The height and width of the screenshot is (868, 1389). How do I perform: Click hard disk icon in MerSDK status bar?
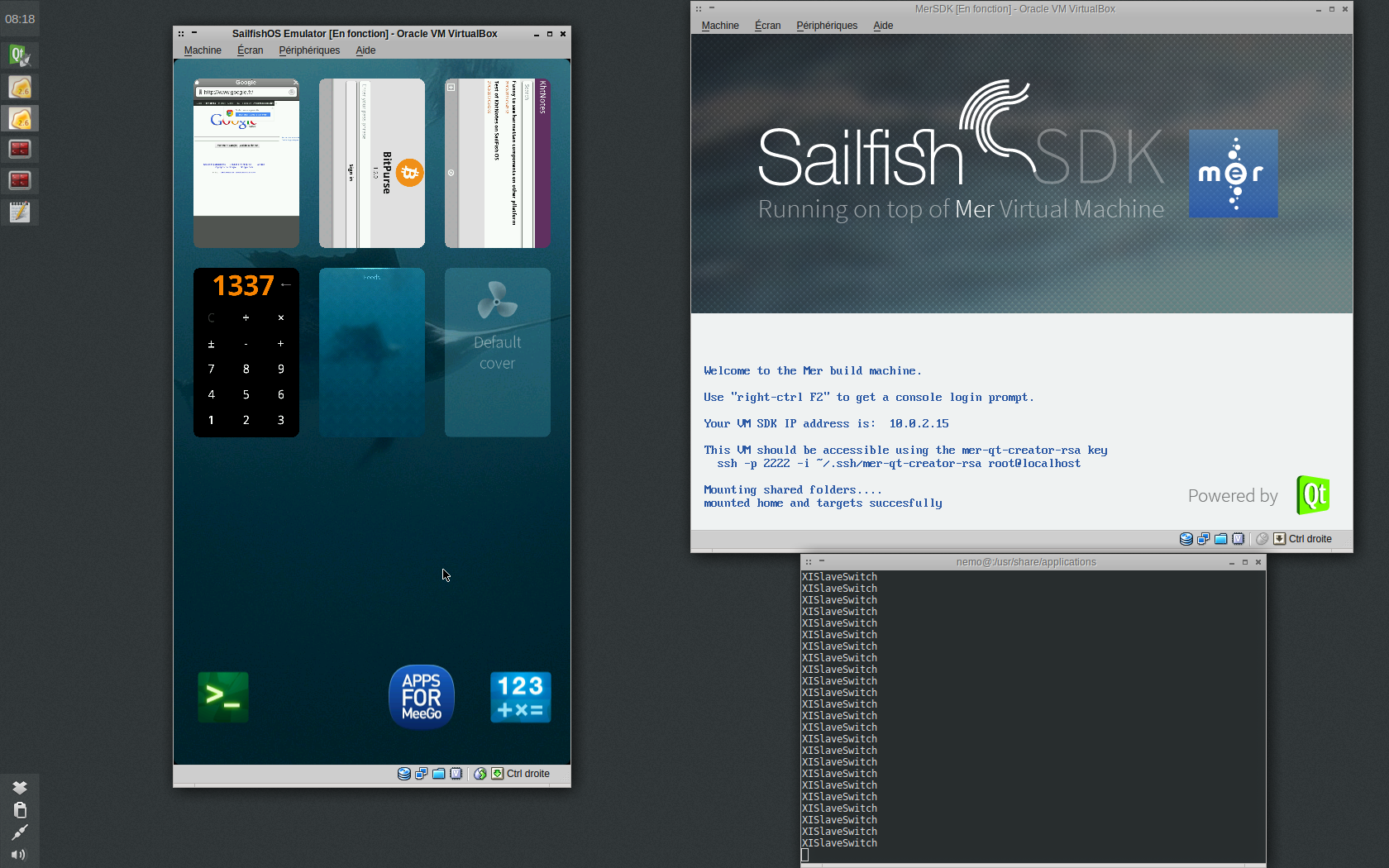[x=1186, y=539]
